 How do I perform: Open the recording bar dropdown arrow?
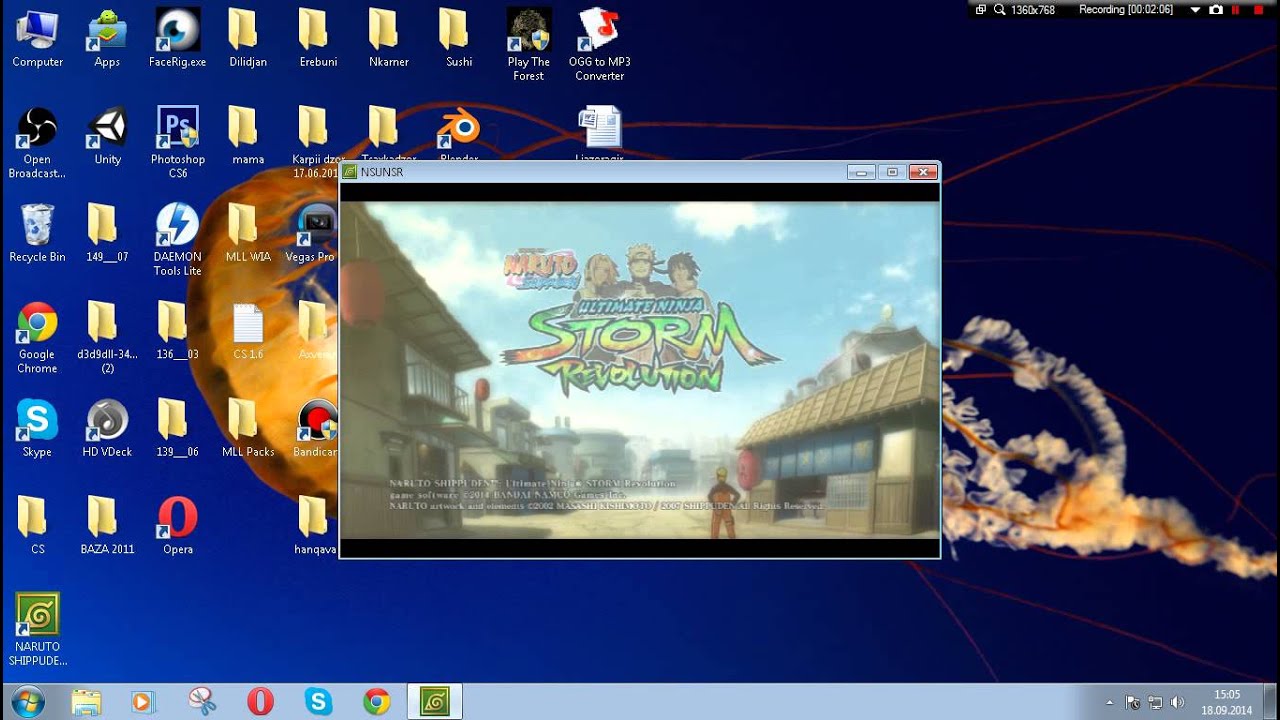tap(1195, 9)
